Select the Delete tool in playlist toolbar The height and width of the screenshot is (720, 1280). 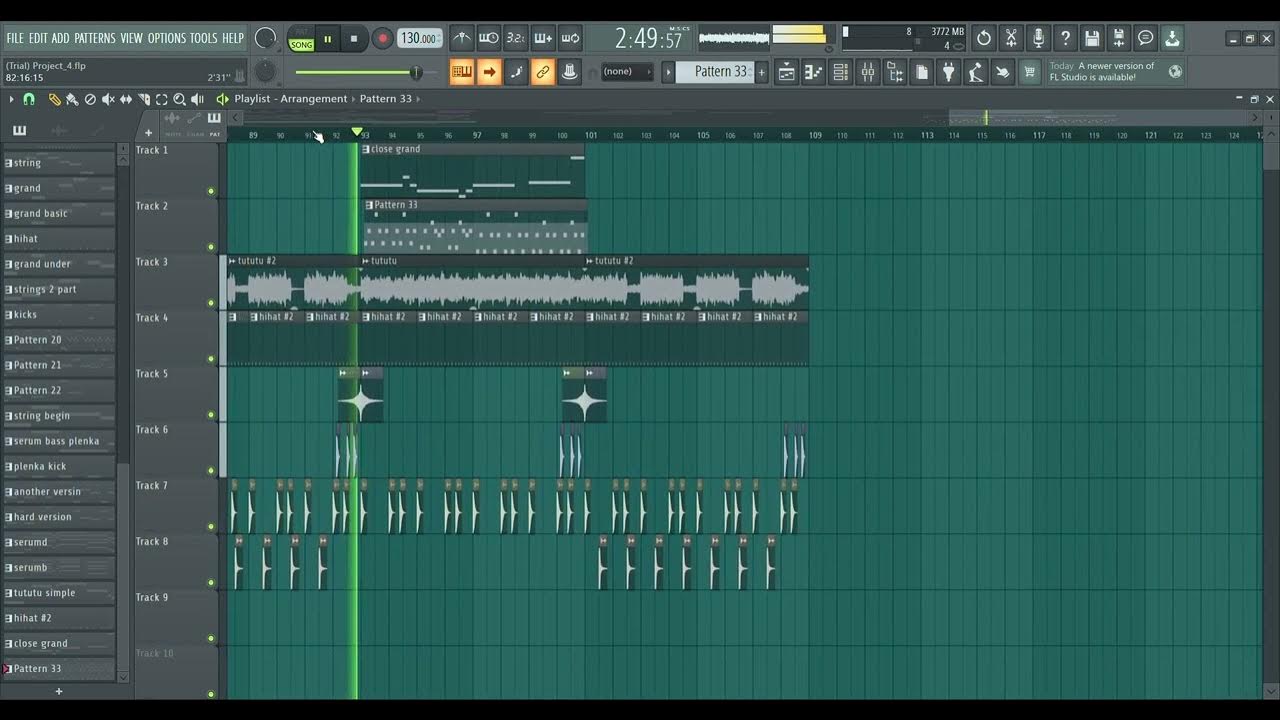(x=90, y=99)
